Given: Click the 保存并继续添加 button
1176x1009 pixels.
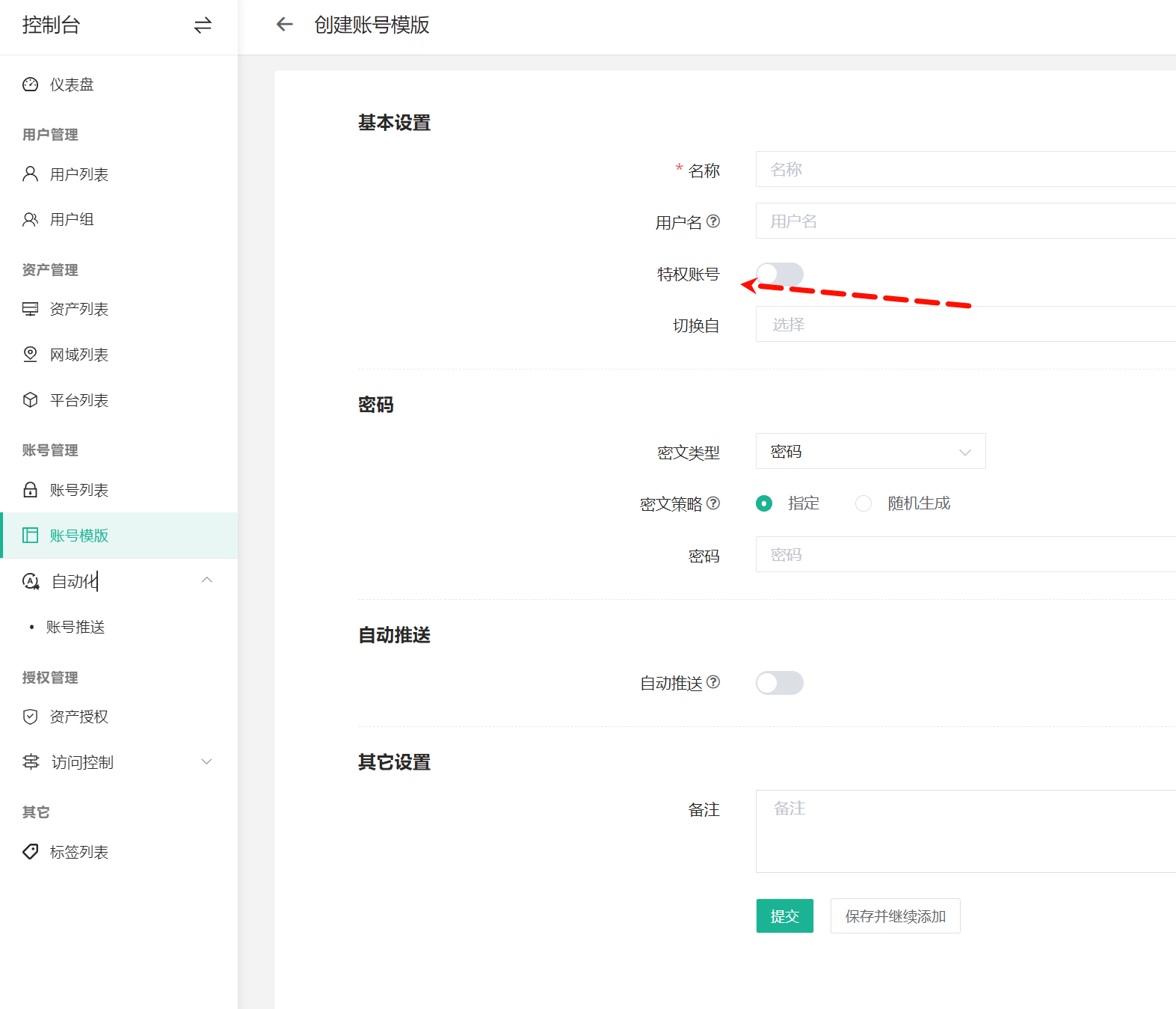Looking at the screenshot, I should [895, 916].
